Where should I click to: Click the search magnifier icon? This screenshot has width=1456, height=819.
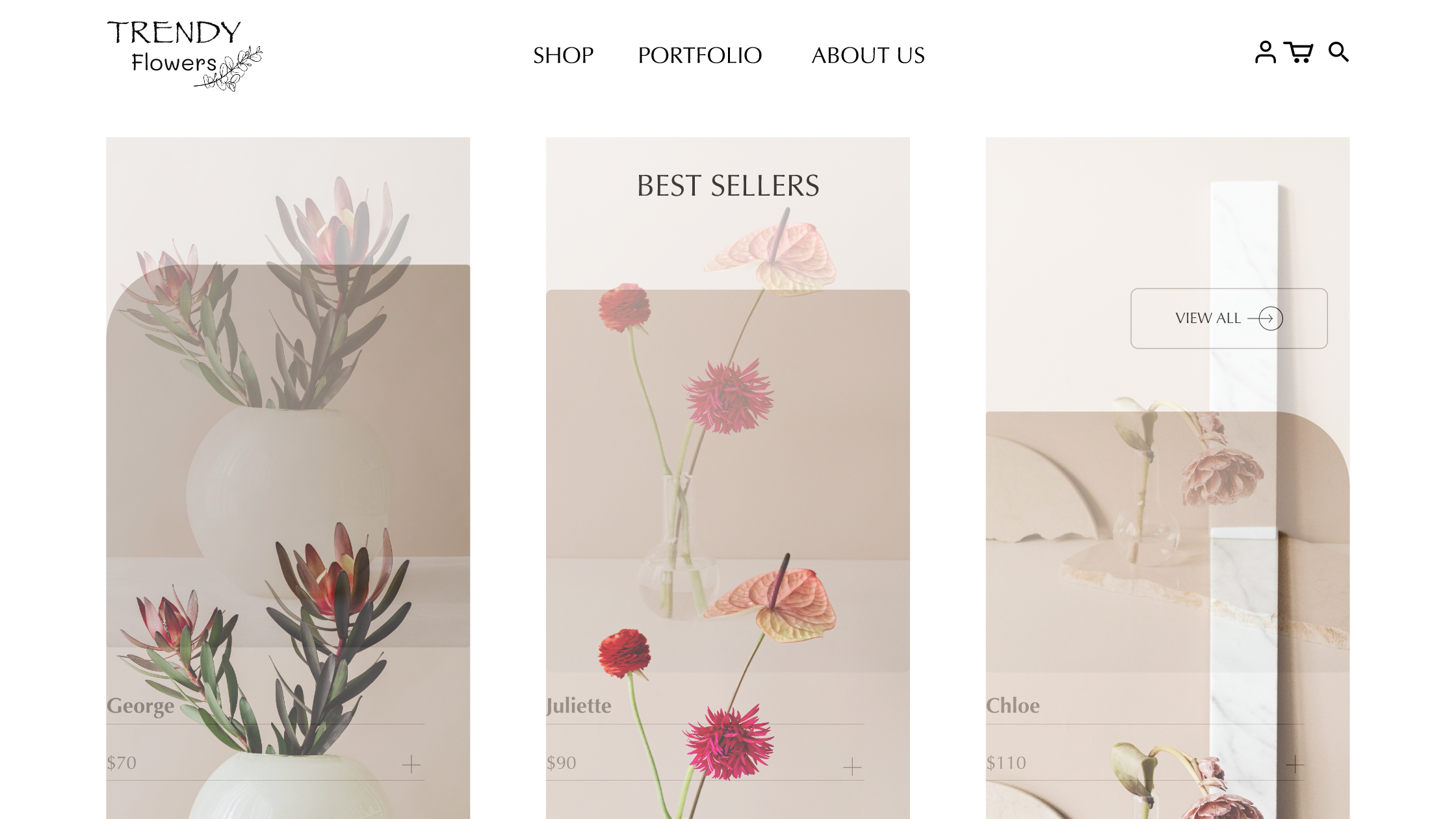click(1338, 52)
